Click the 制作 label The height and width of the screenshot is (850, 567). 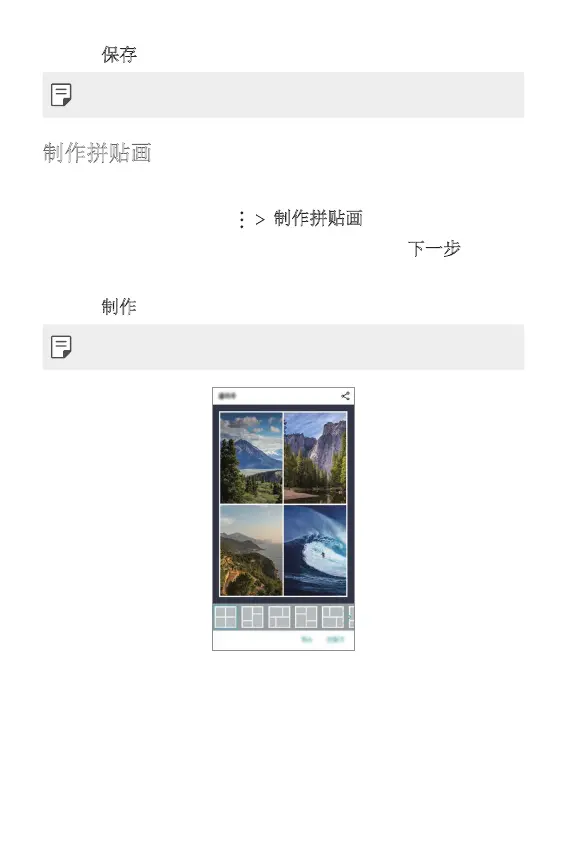(x=119, y=307)
